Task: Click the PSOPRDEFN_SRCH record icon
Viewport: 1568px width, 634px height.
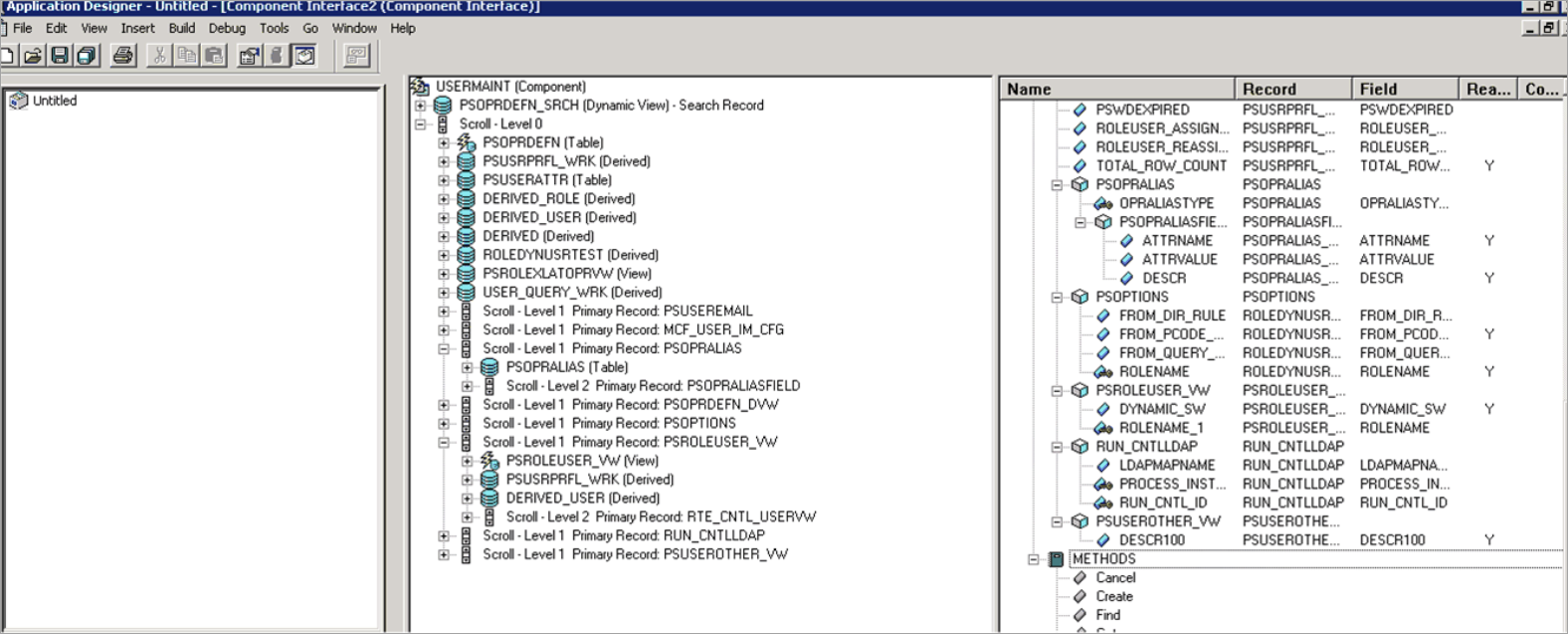Action: (443, 106)
